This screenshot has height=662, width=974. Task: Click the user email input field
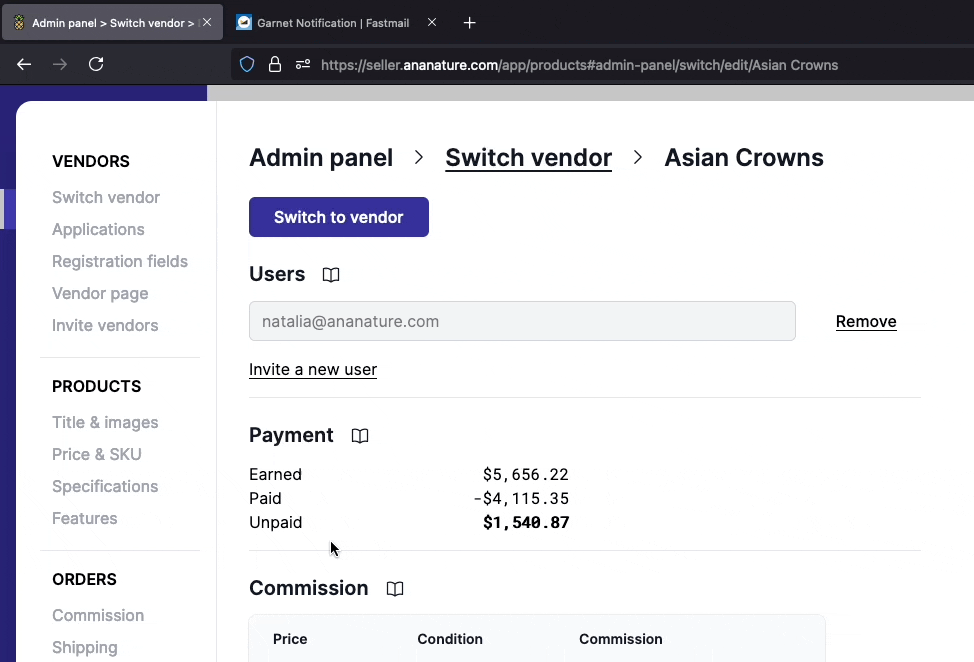pos(522,320)
